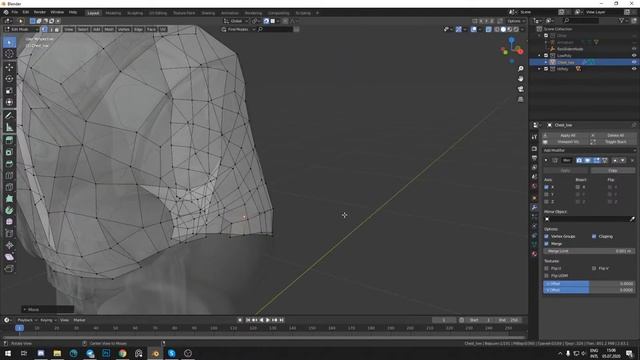Click the Apply All button
Image resolution: width=640 pixels, height=360 pixels.
click(565, 135)
